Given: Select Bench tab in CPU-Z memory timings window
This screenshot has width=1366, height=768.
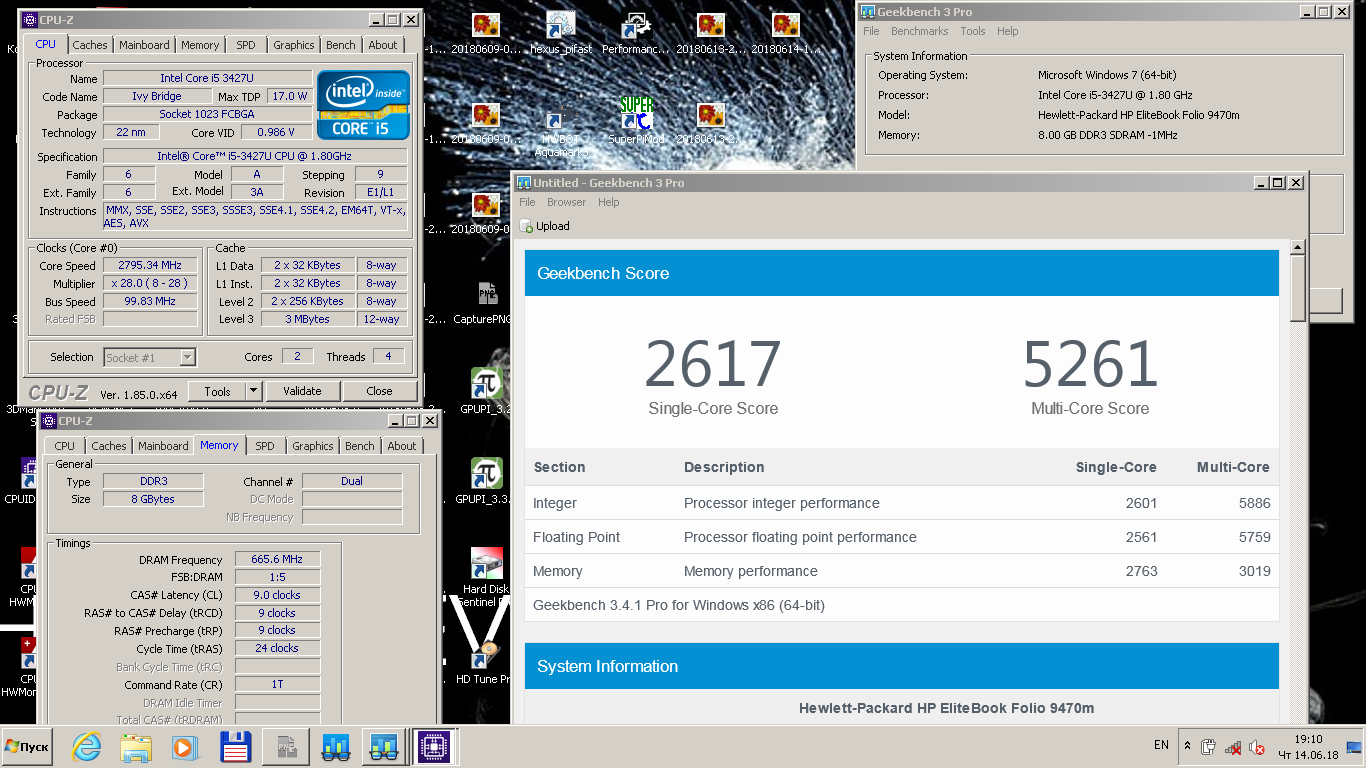Looking at the screenshot, I should (x=360, y=446).
